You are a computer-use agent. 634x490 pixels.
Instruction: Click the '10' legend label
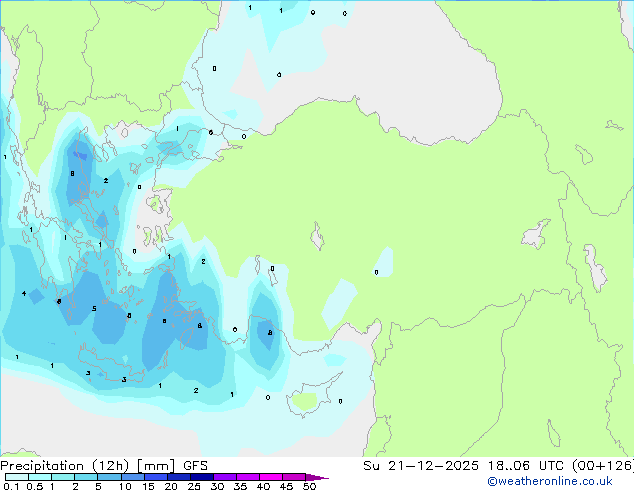pos(125,486)
